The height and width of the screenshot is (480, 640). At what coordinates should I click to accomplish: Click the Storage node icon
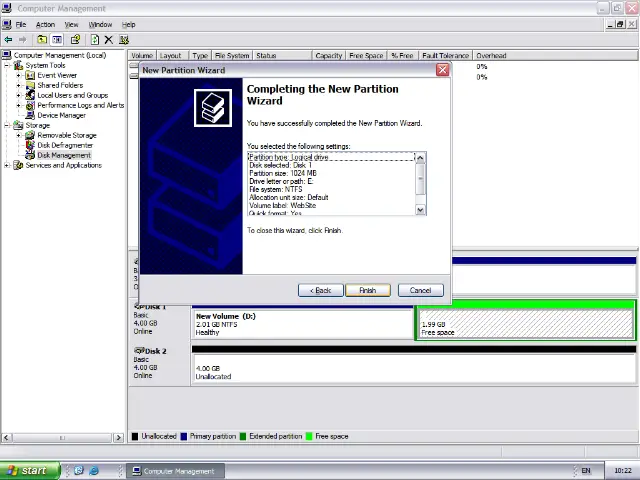click(18, 125)
